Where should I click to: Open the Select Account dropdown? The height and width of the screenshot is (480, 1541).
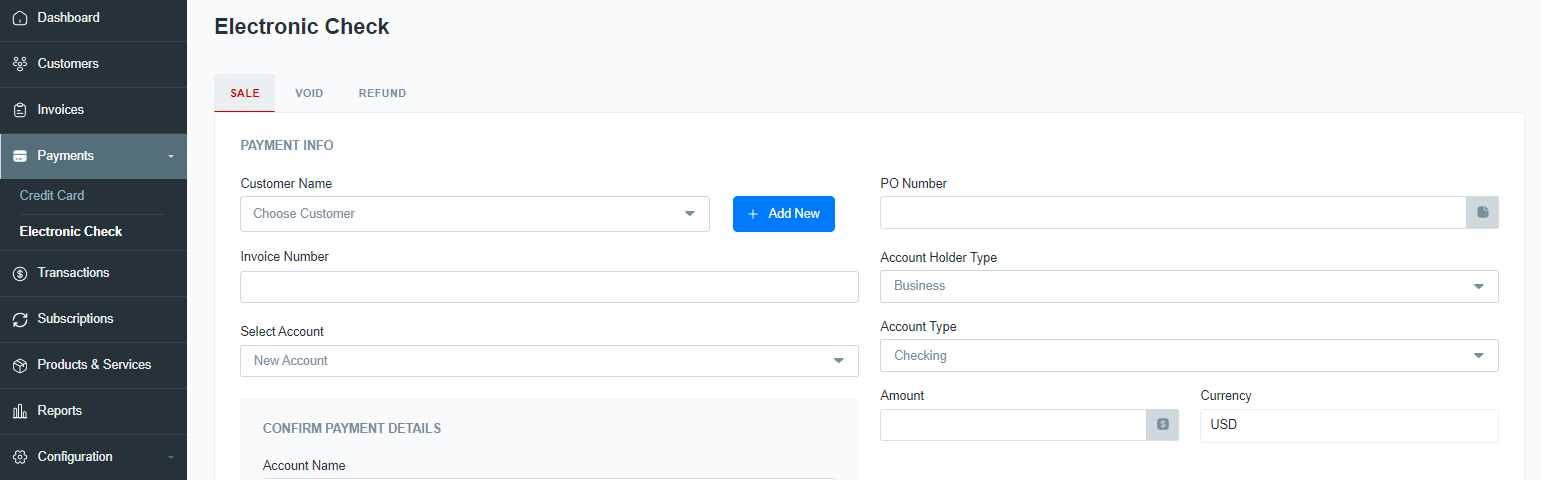(549, 361)
